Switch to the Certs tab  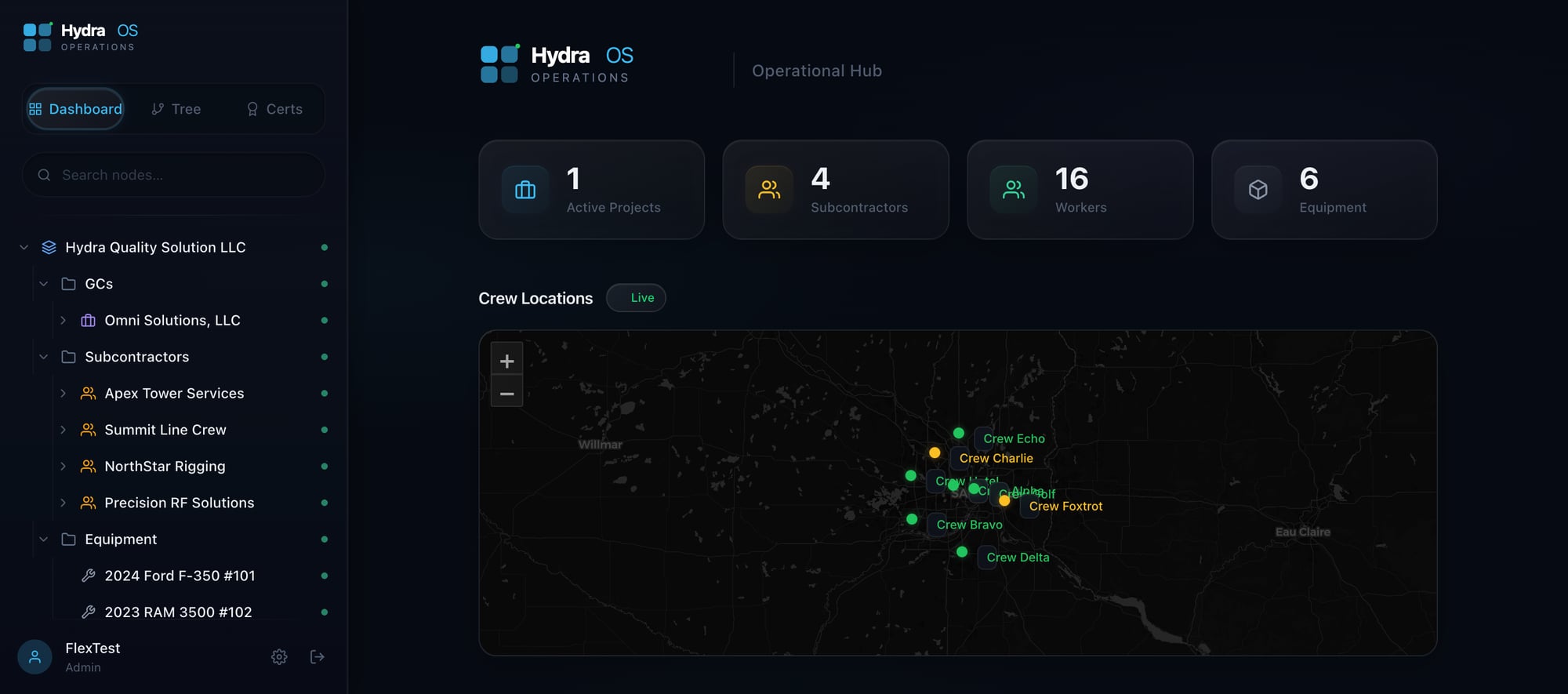pyautogui.click(x=274, y=109)
